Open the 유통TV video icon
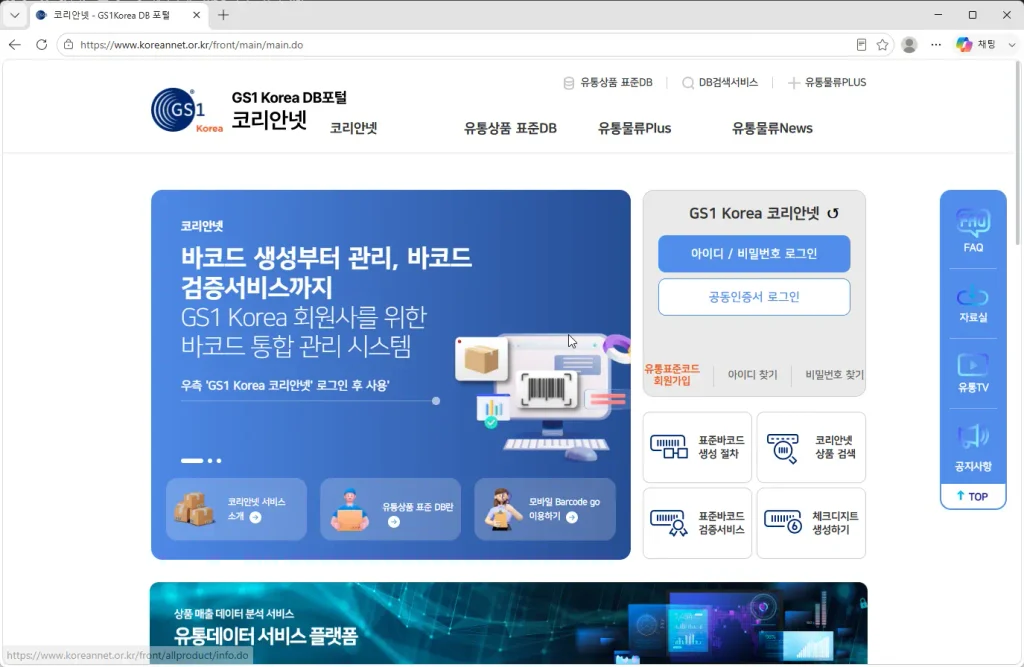Image resolution: width=1024 pixels, height=667 pixels. [x=972, y=372]
